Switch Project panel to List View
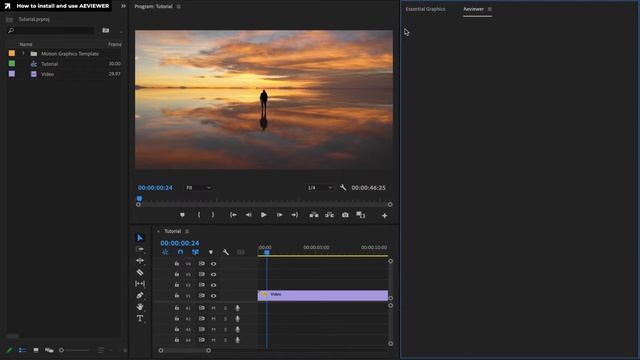This screenshot has width=640, height=360. (x=22, y=350)
